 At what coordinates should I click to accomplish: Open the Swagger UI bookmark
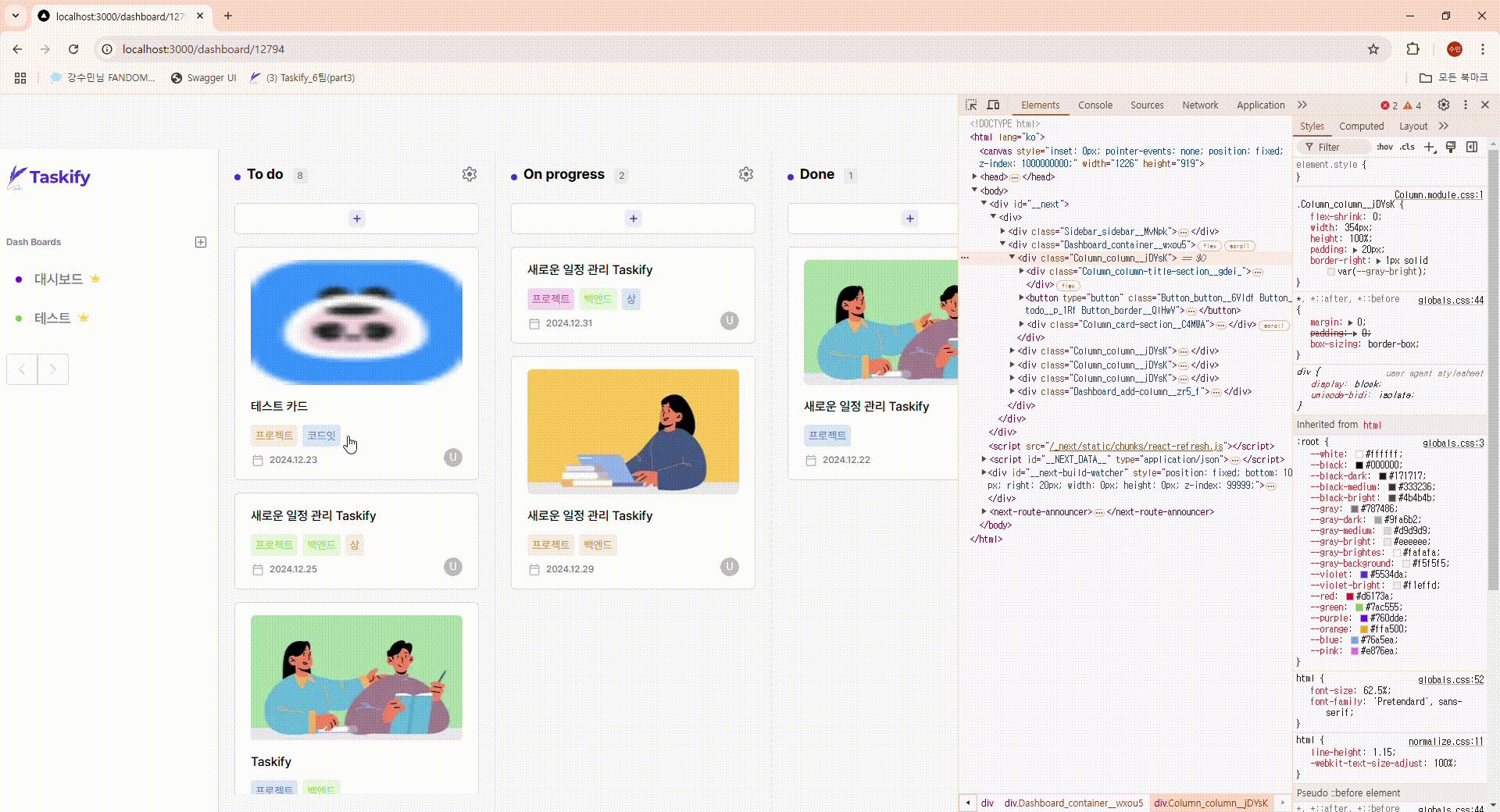[x=204, y=78]
